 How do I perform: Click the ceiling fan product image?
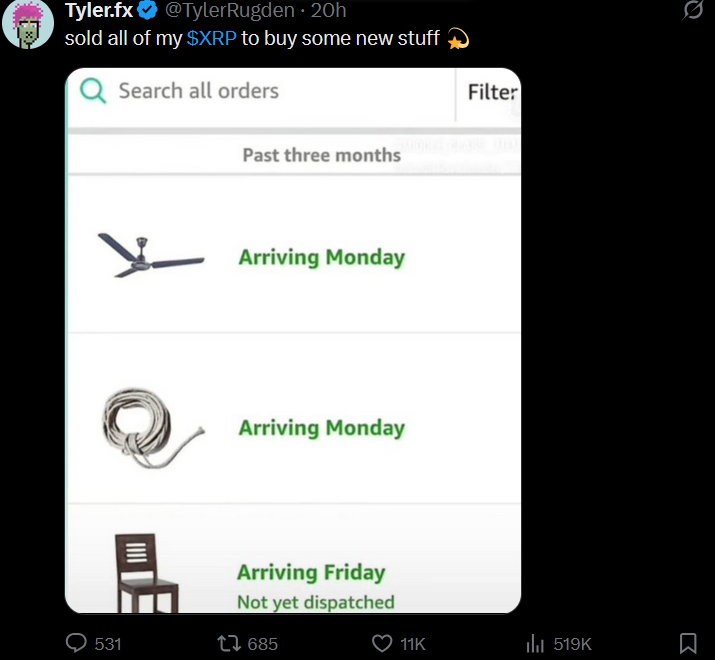click(x=150, y=256)
